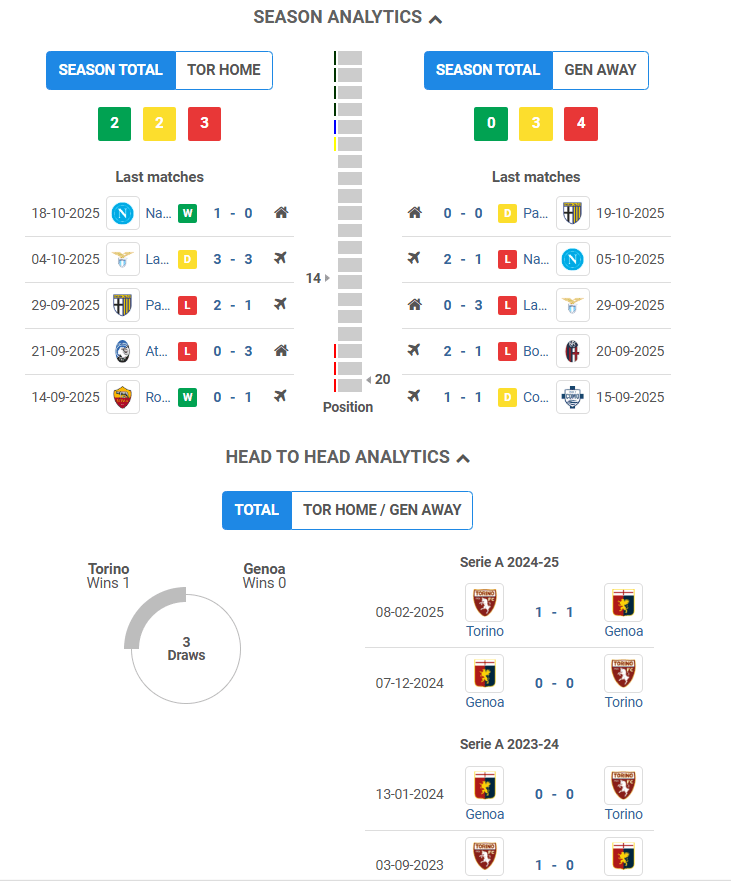Click the Parma crest on the 19-10-2025 match

tap(573, 213)
